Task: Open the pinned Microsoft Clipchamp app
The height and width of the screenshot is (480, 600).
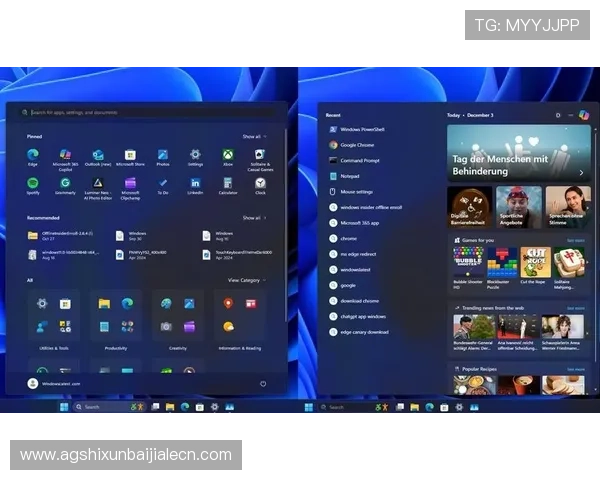Action: [x=130, y=183]
